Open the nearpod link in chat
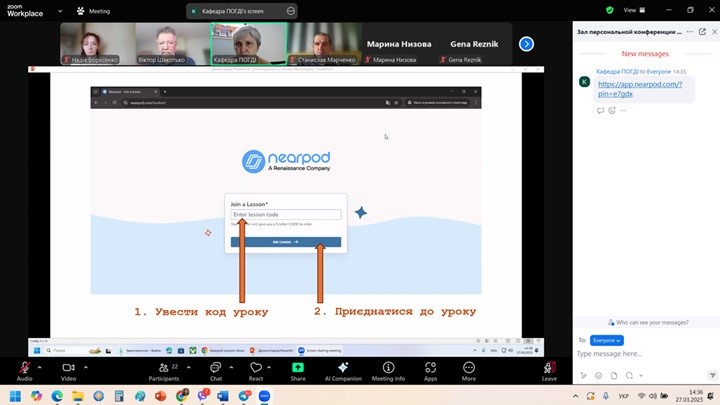The width and height of the screenshot is (720, 405). [x=640, y=89]
